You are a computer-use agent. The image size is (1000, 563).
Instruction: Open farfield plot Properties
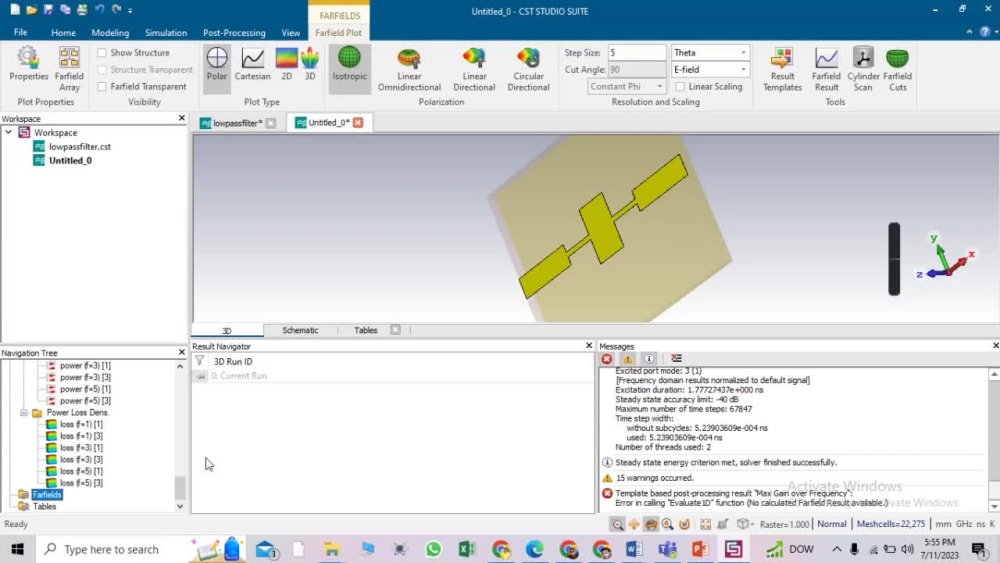(29, 64)
